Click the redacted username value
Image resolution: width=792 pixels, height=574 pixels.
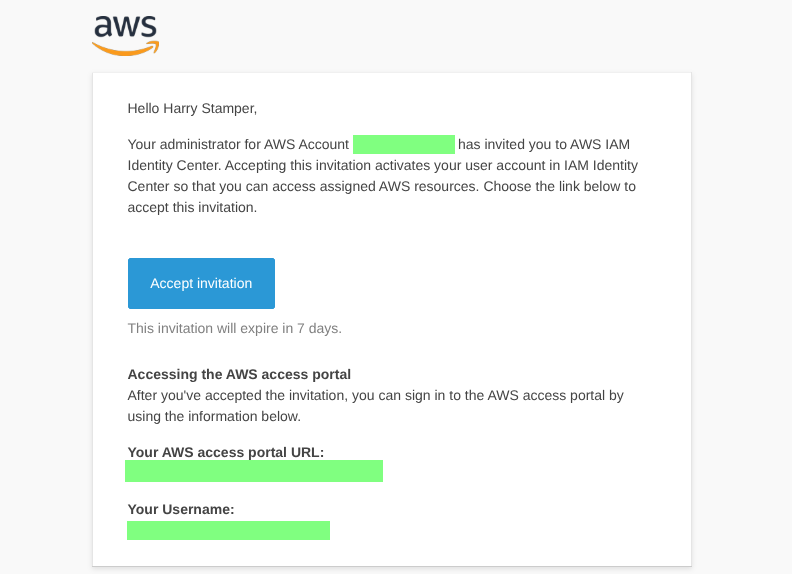click(x=228, y=530)
